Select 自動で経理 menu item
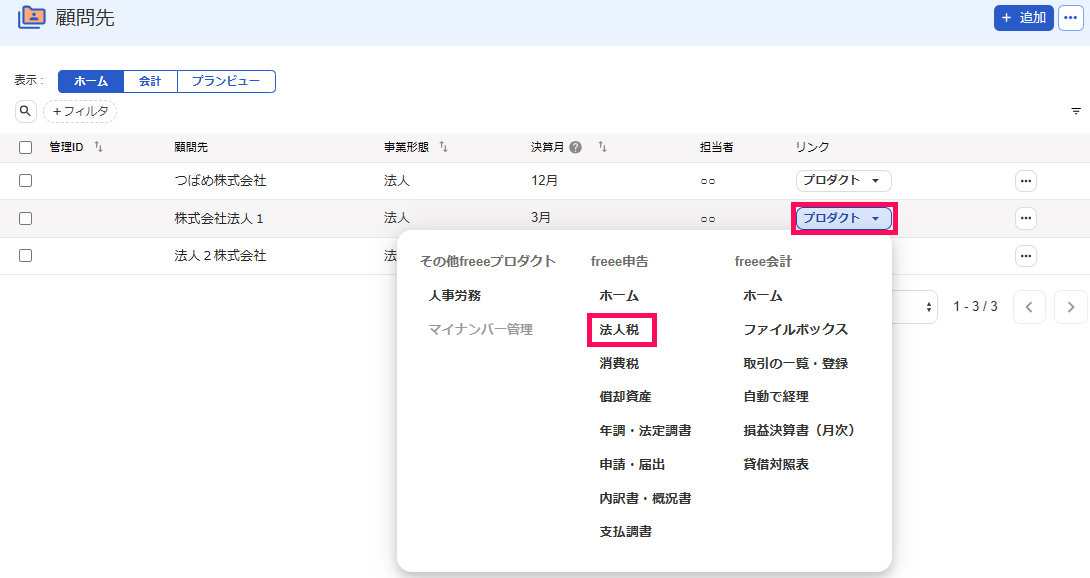1090x578 pixels. 776,396
